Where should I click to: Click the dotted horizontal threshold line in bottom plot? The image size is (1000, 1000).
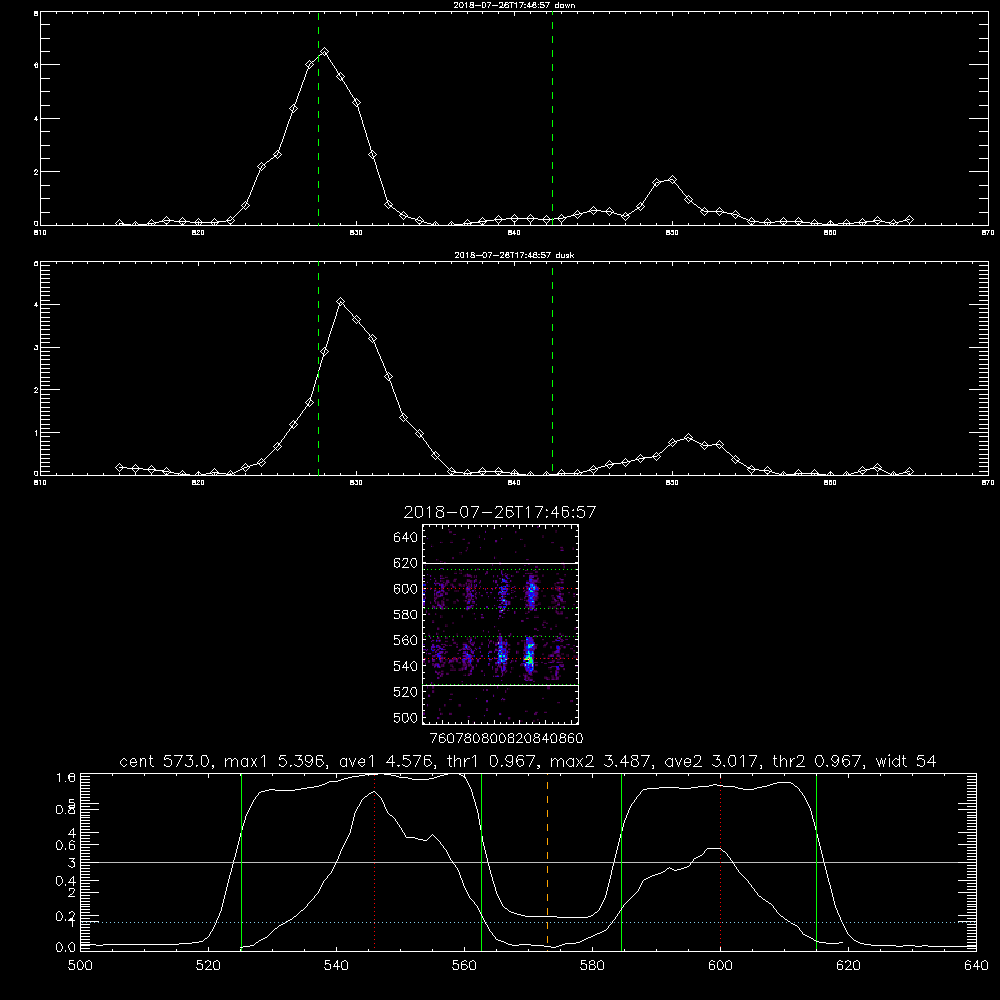528,922
